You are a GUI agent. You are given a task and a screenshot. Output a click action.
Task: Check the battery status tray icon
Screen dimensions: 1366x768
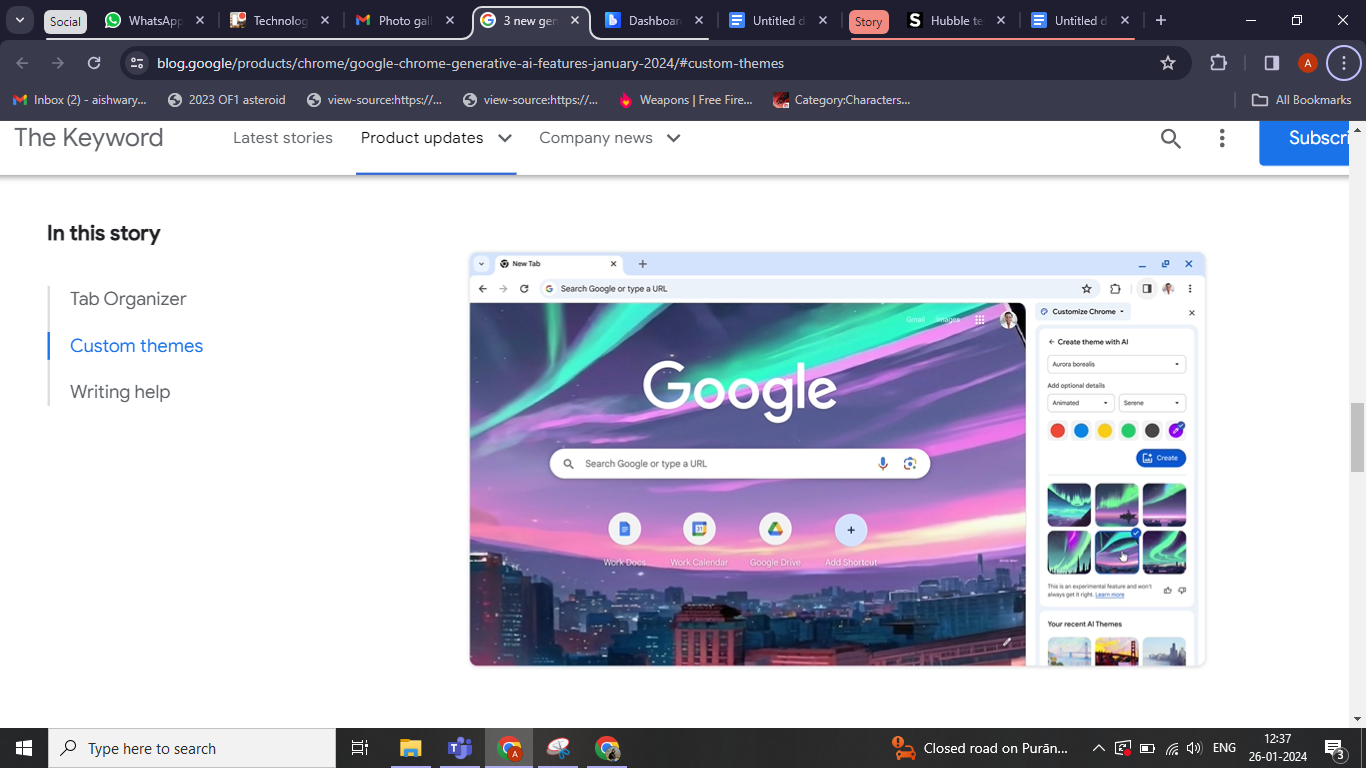(x=1147, y=748)
